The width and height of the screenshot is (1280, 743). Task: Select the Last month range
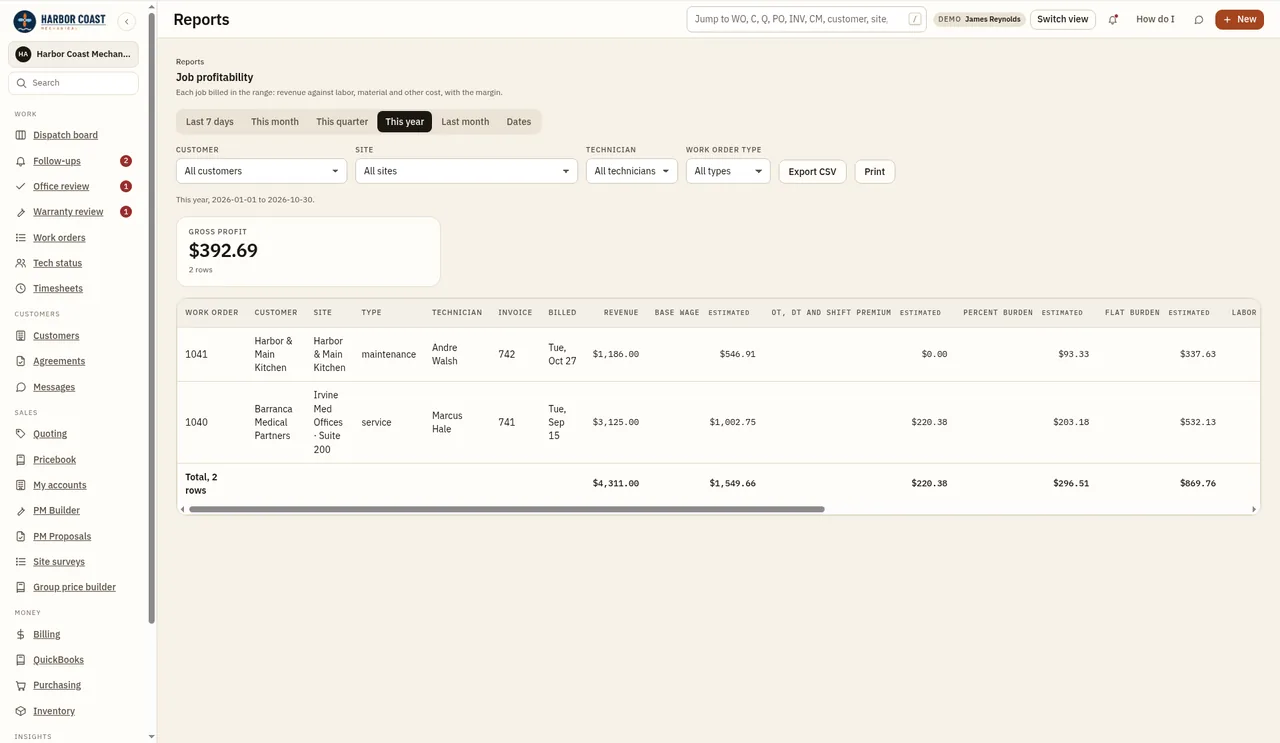point(465,122)
